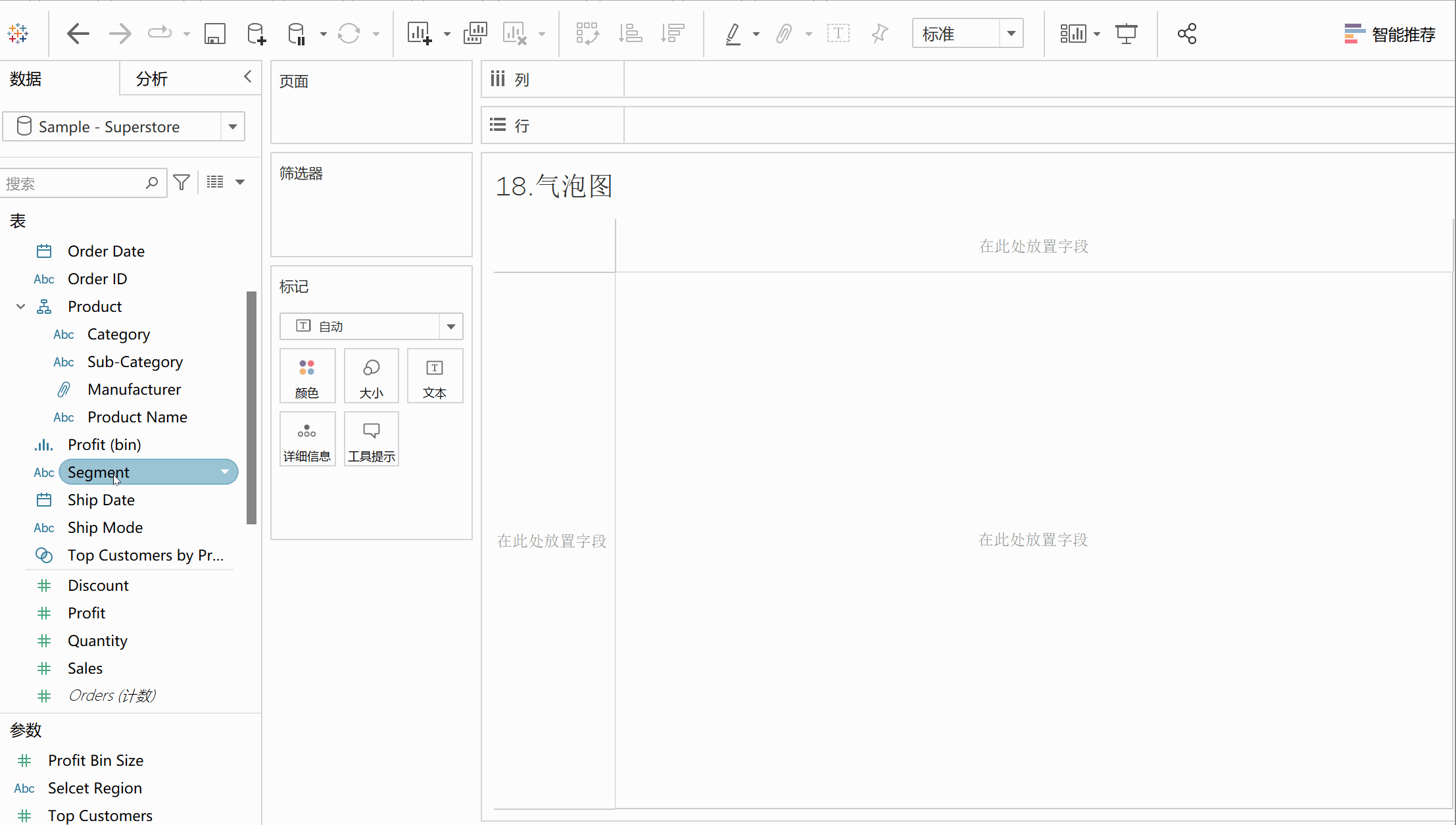Switch to the Data tab
1456x825 pixels.
tap(26, 79)
